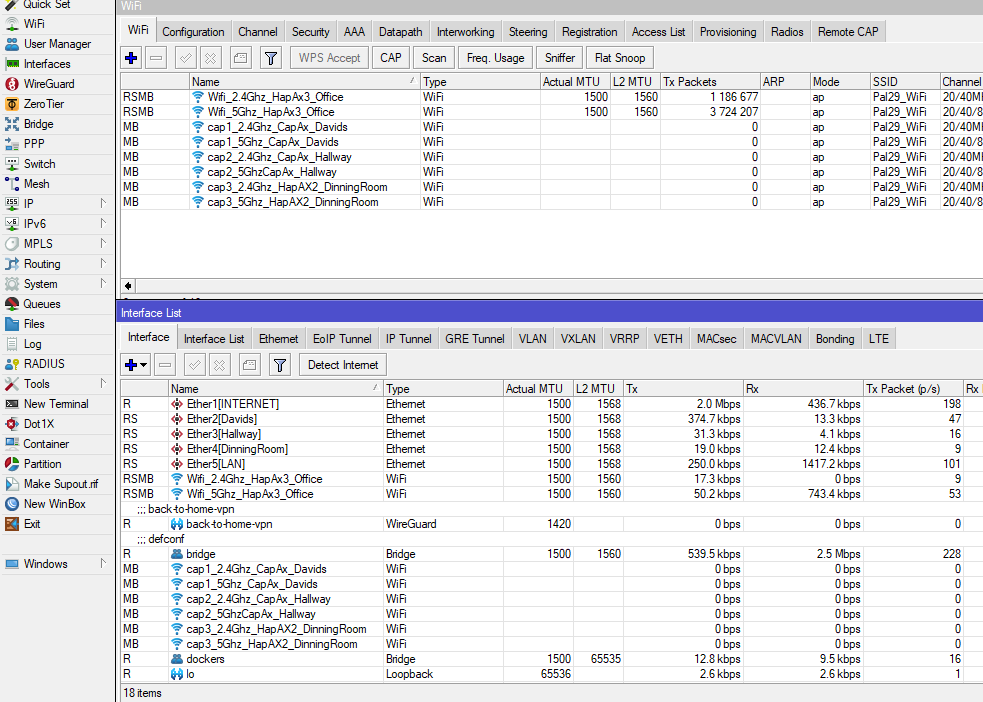Switch to the Security tab
This screenshot has width=983, height=702.
click(x=310, y=31)
